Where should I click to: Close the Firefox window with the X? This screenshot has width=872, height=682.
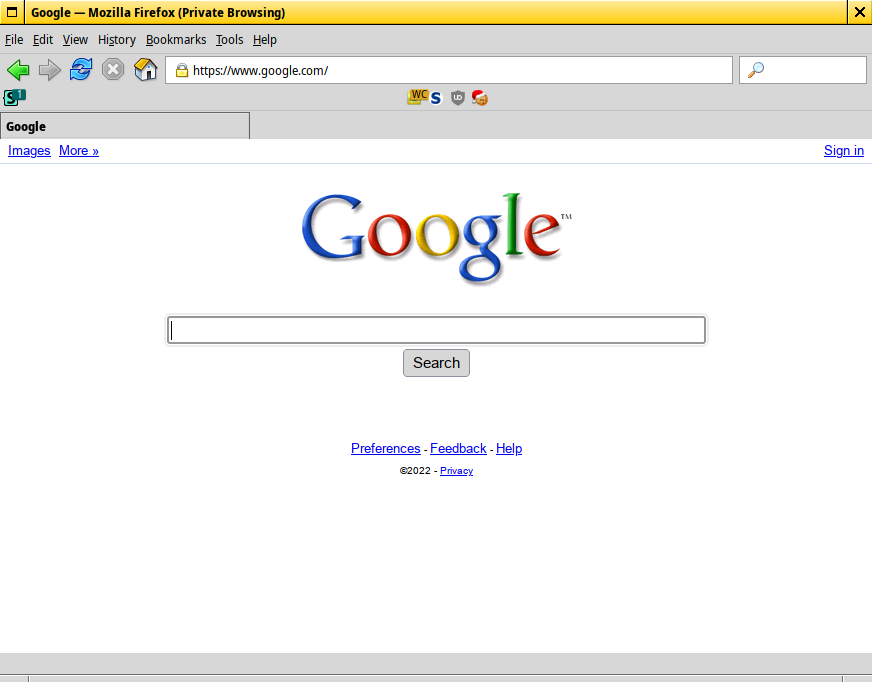point(859,12)
